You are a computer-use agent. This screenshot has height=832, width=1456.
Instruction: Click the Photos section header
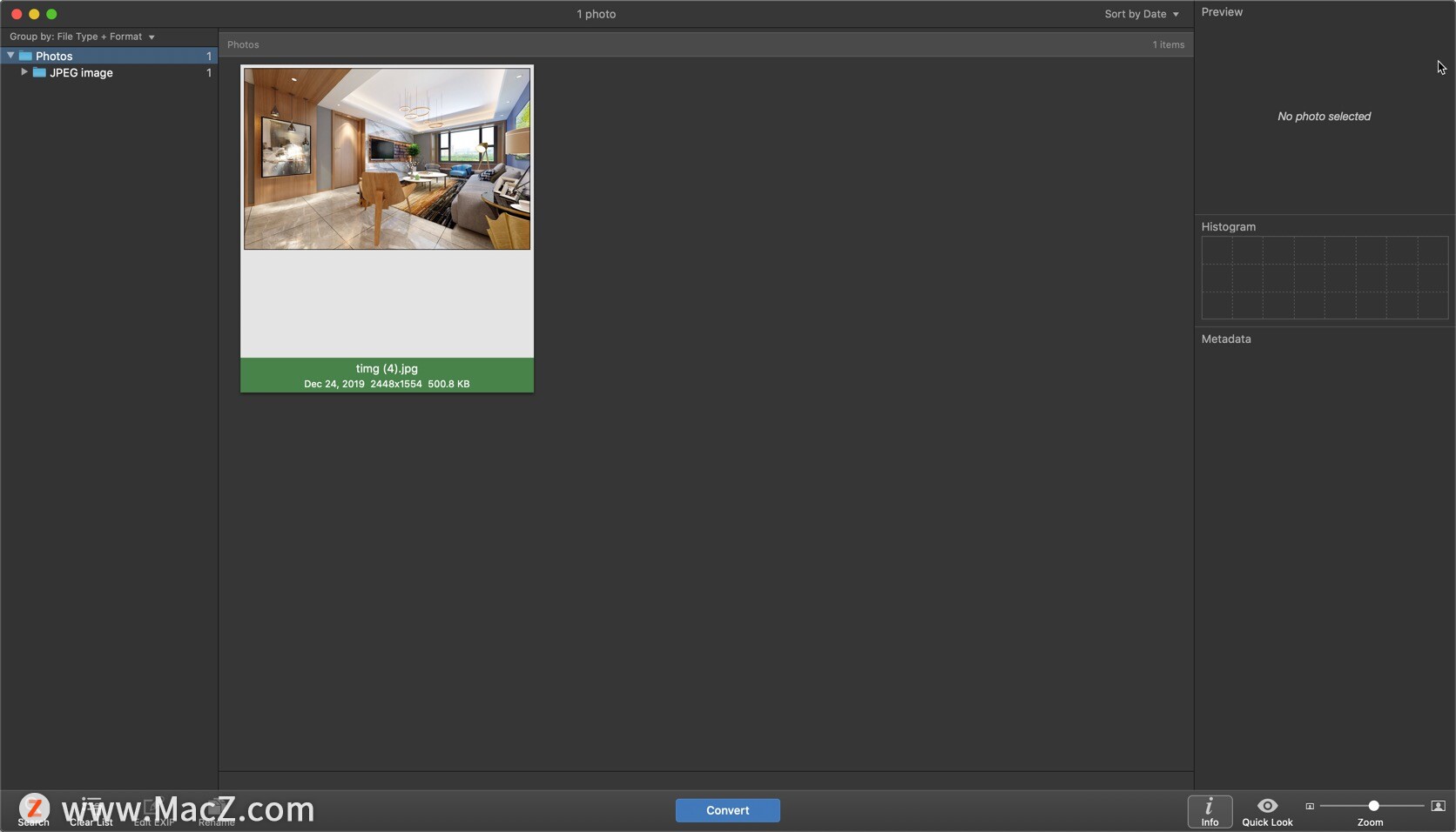[x=243, y=44]
